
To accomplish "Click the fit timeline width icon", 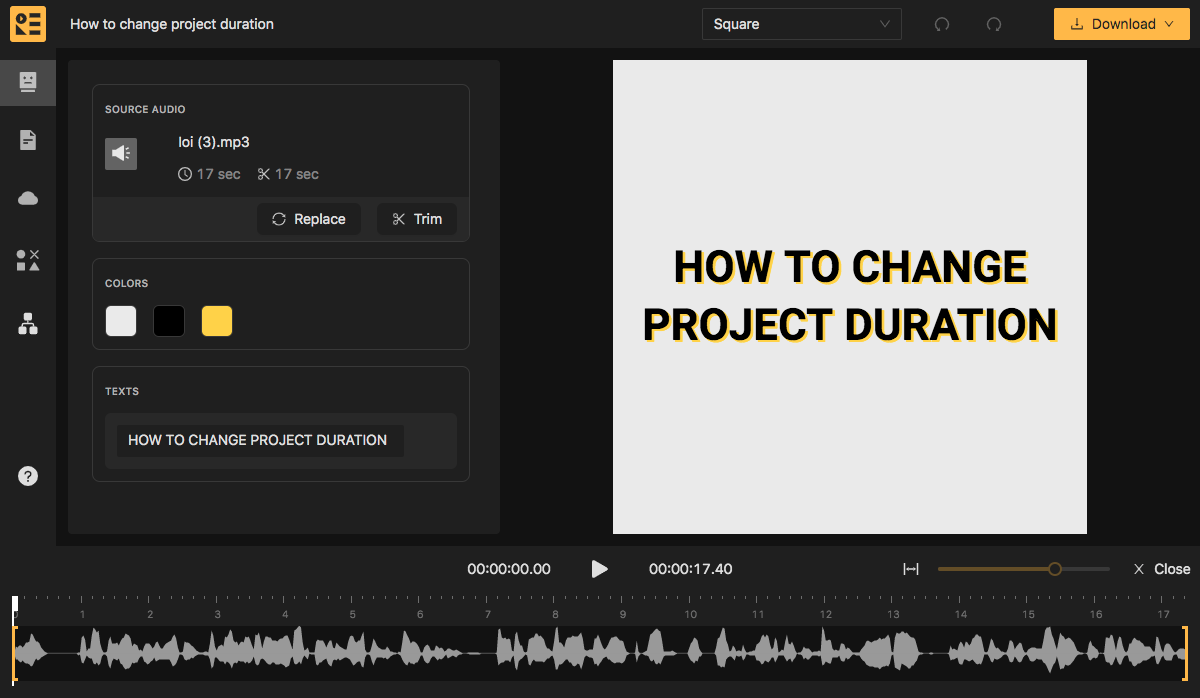I will (911, 569).
